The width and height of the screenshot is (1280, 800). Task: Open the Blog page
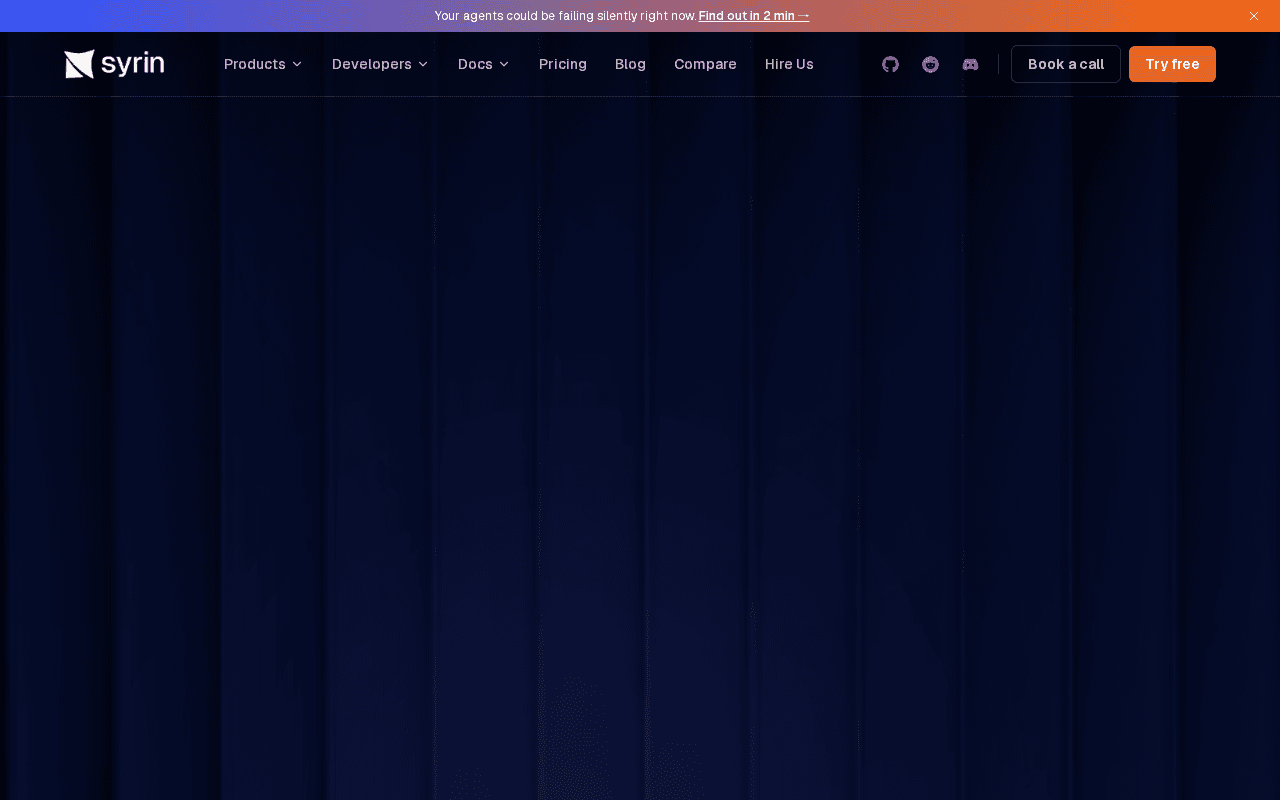click(630, 64)
